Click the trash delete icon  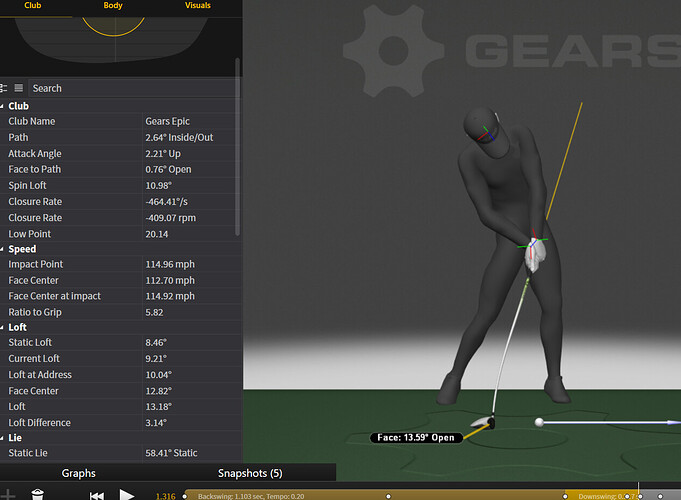point(38,495)
